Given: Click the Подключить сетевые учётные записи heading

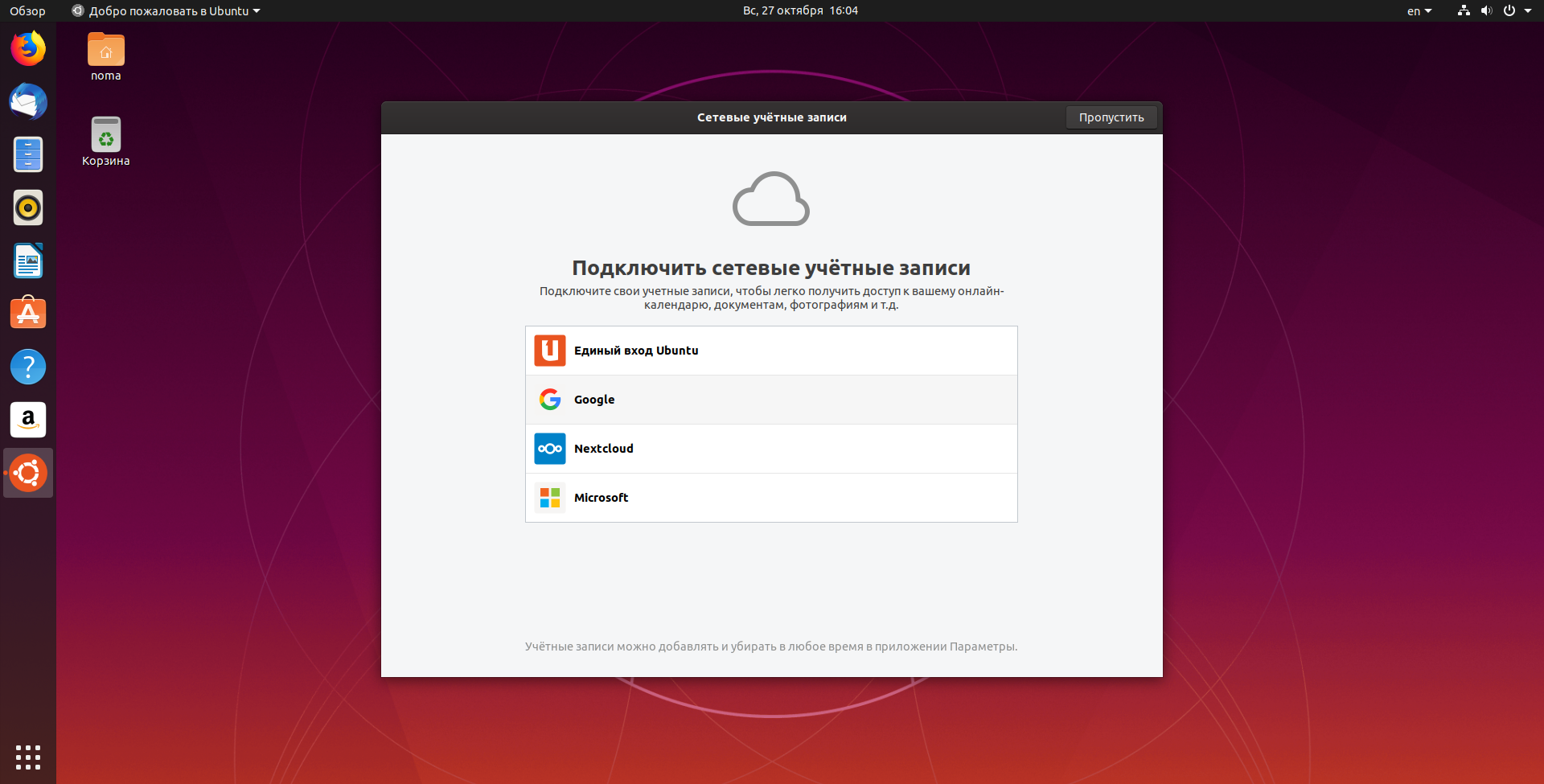Looking at the screenshot, I should click(771, 268).
